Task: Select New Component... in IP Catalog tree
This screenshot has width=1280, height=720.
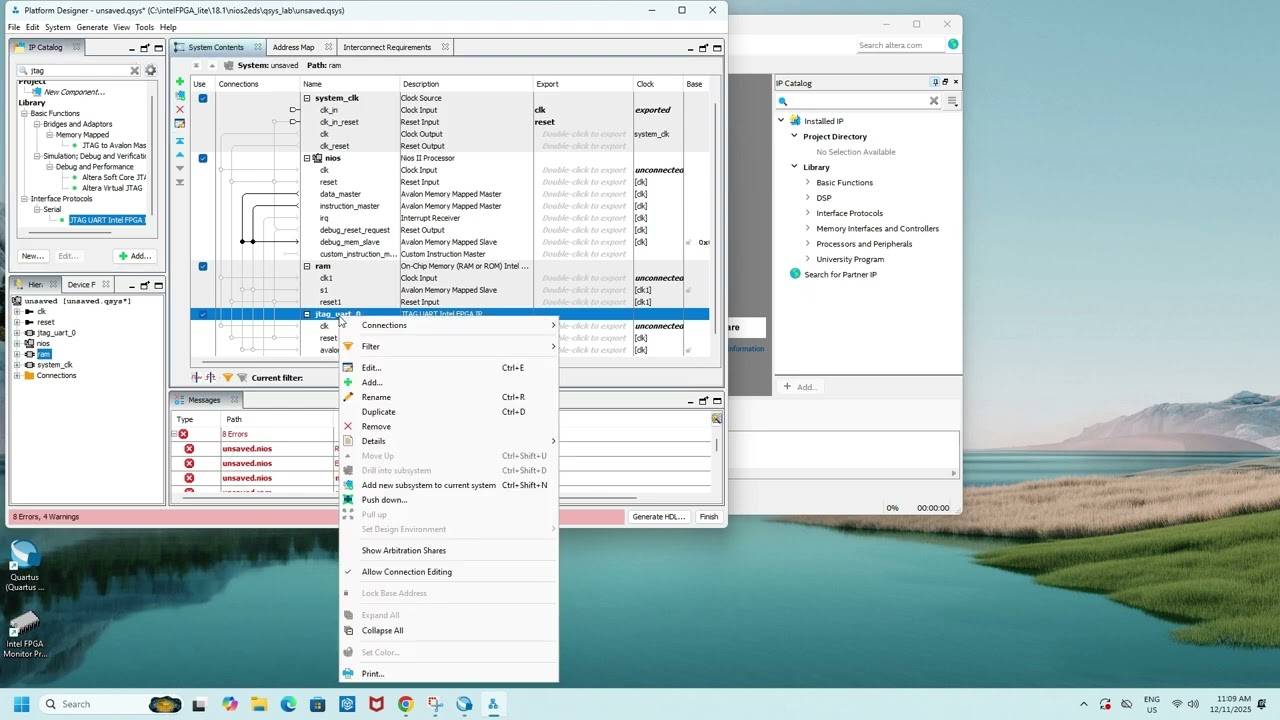Action: 73,92
